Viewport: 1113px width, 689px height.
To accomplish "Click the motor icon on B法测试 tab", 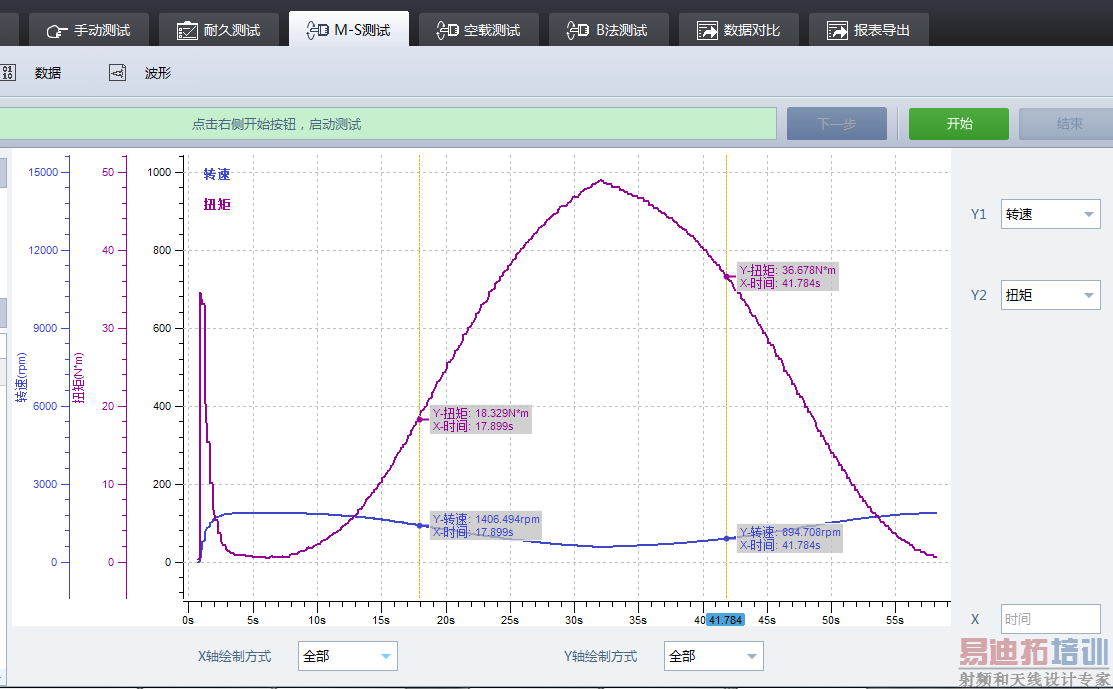I will click(578, 30).
